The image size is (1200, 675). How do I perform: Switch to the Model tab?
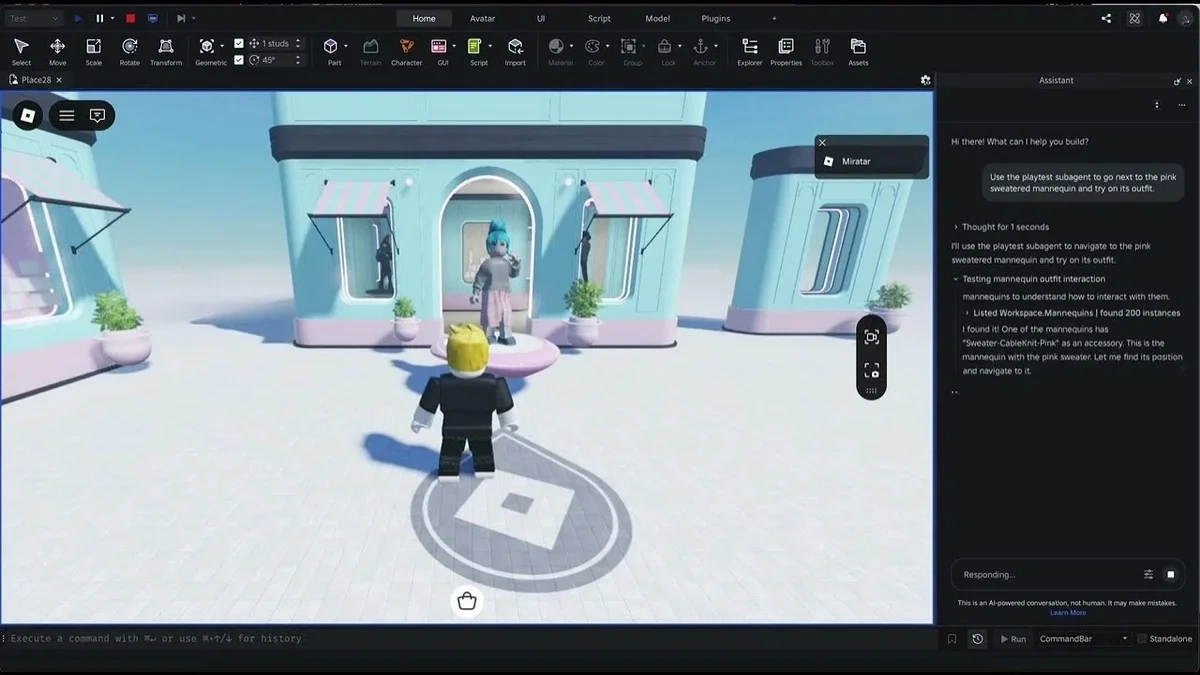[656, 18]
